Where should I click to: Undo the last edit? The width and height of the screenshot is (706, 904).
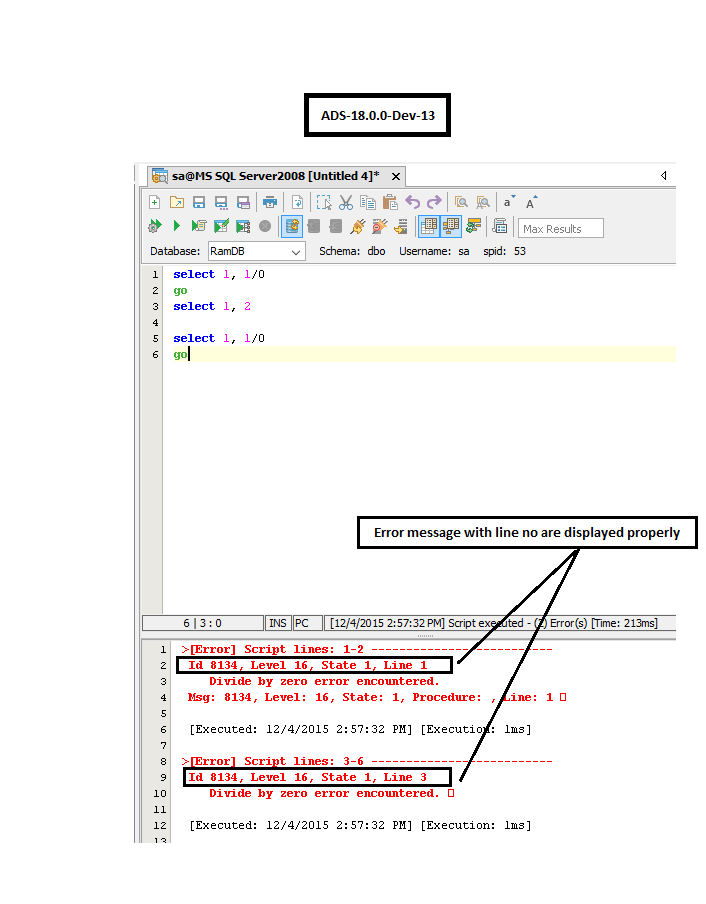point(412,202)
